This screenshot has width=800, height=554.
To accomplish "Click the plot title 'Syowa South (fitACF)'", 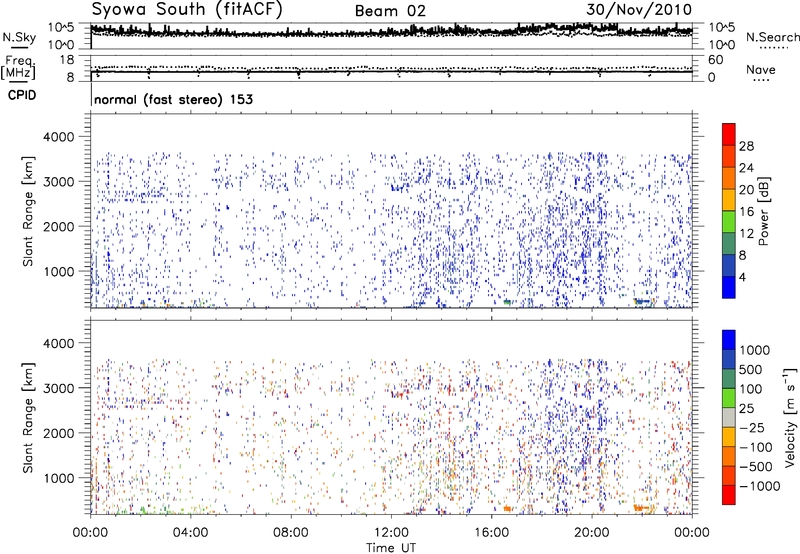I will coord(187,9).
